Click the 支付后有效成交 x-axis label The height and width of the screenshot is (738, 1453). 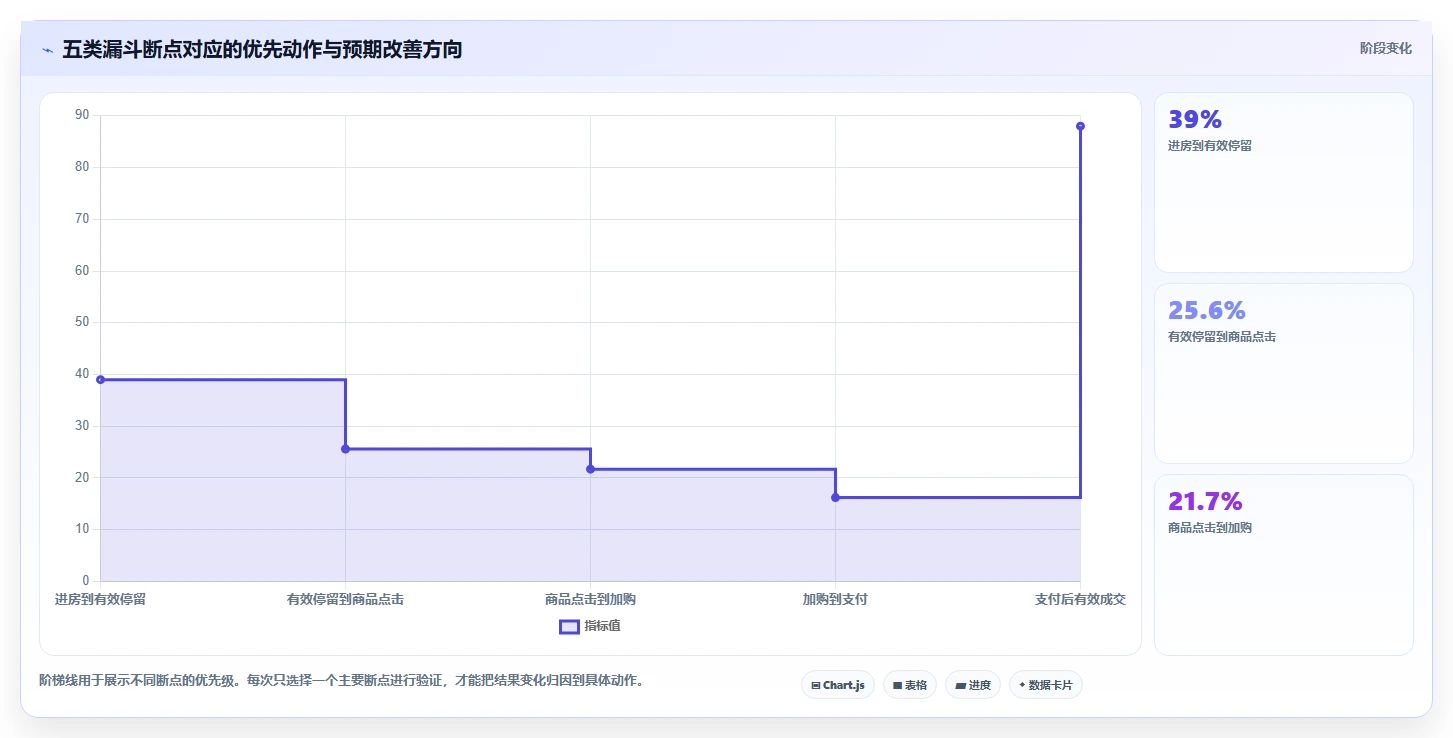pos(1080,600)
